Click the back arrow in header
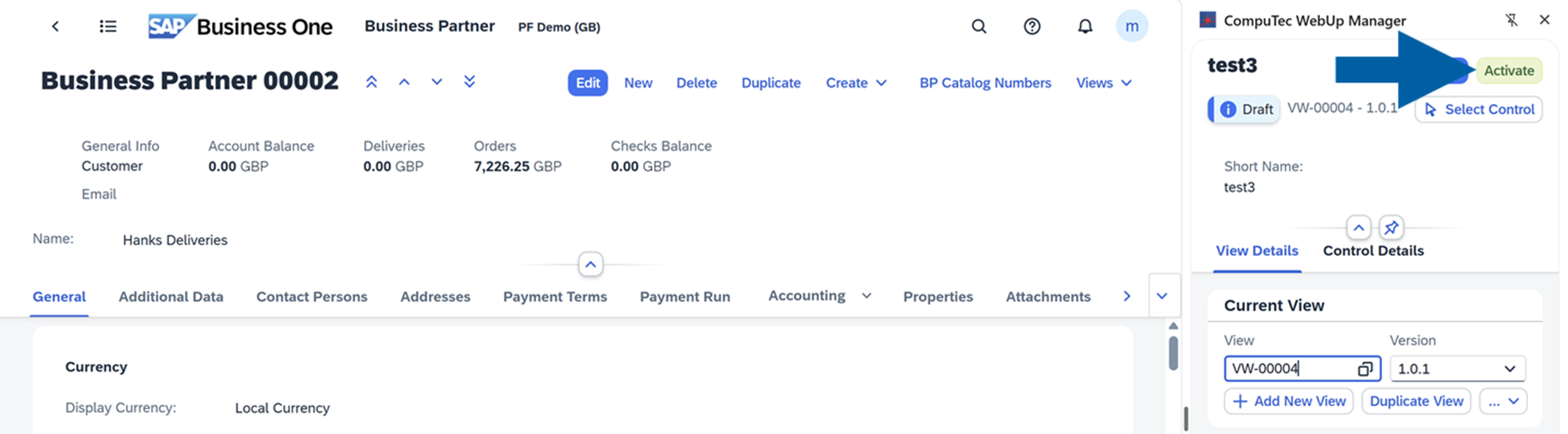 (x=56, y=26)
